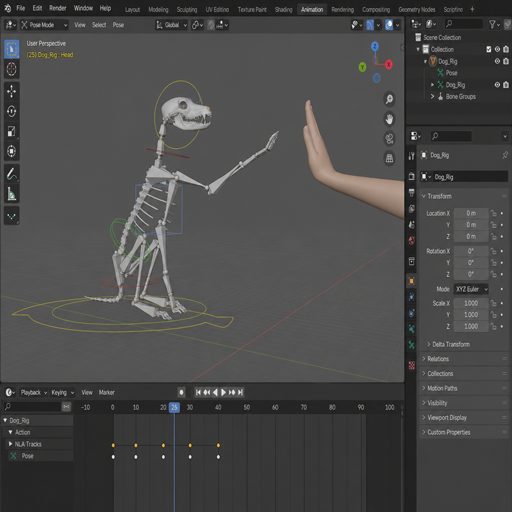Open Global transform orientation dropdown
This screenshot has height=512, width=512.
pos(172,25)
